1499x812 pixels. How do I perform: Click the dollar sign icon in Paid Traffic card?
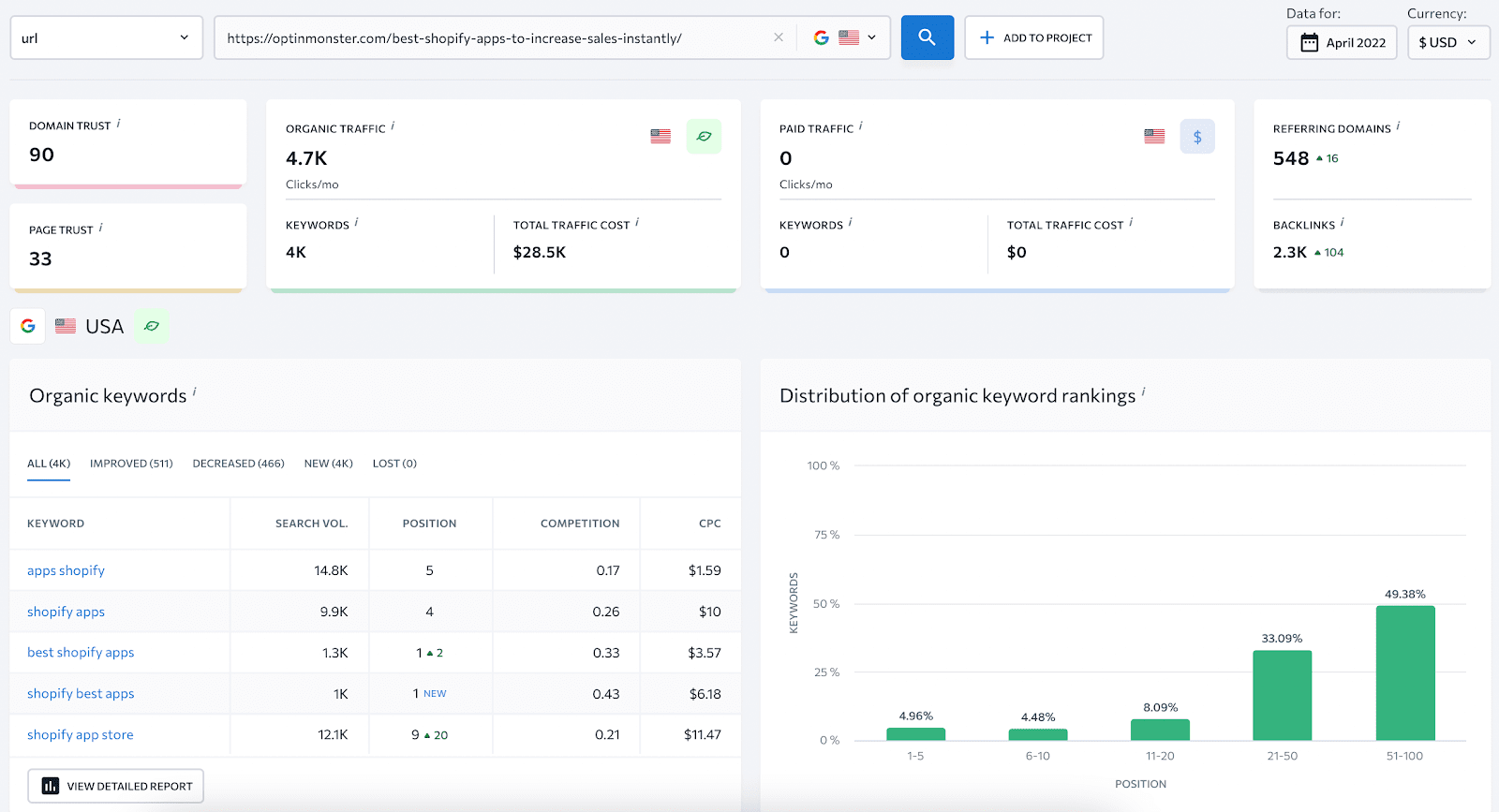coord(1197,137)
